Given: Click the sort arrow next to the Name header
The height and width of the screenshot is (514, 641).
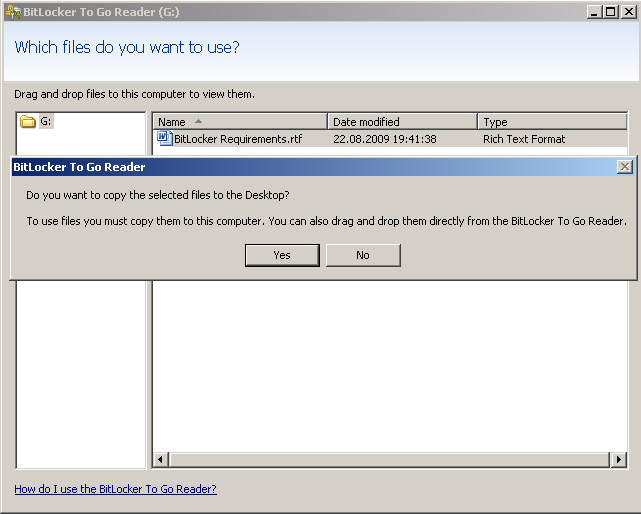Looking at the screenshot, I should (198, 121).
